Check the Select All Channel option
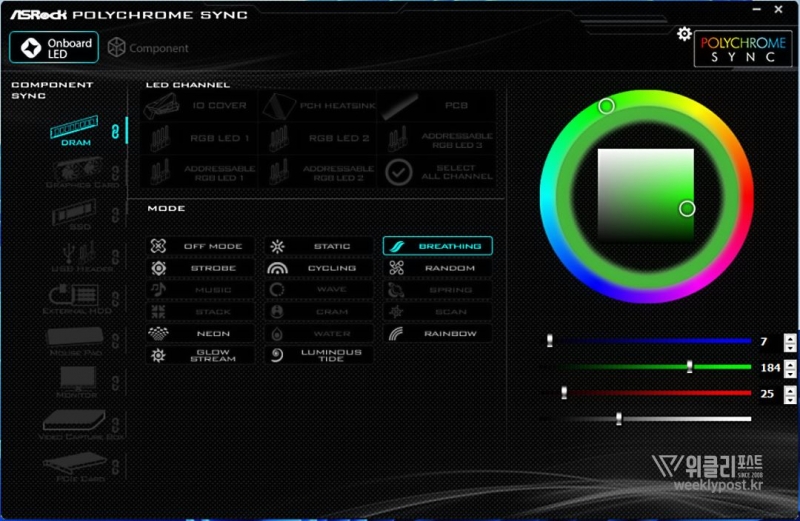The height and width of the screenshot is (521, 800). click(399, 172)
